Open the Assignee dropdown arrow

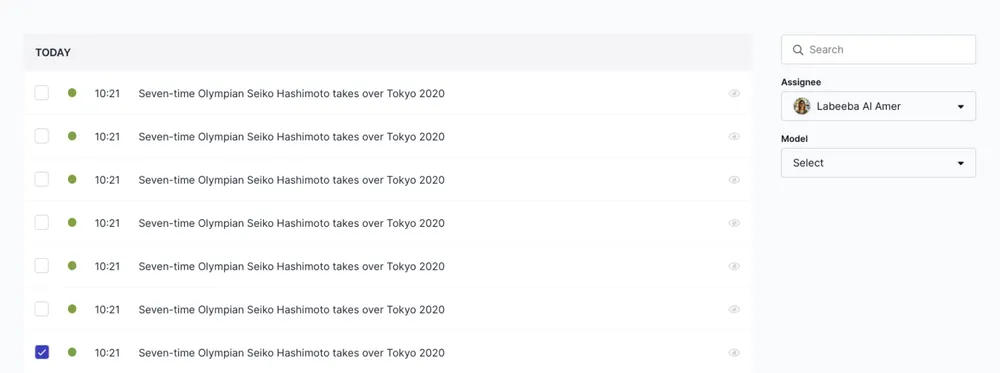pos(960,106)
